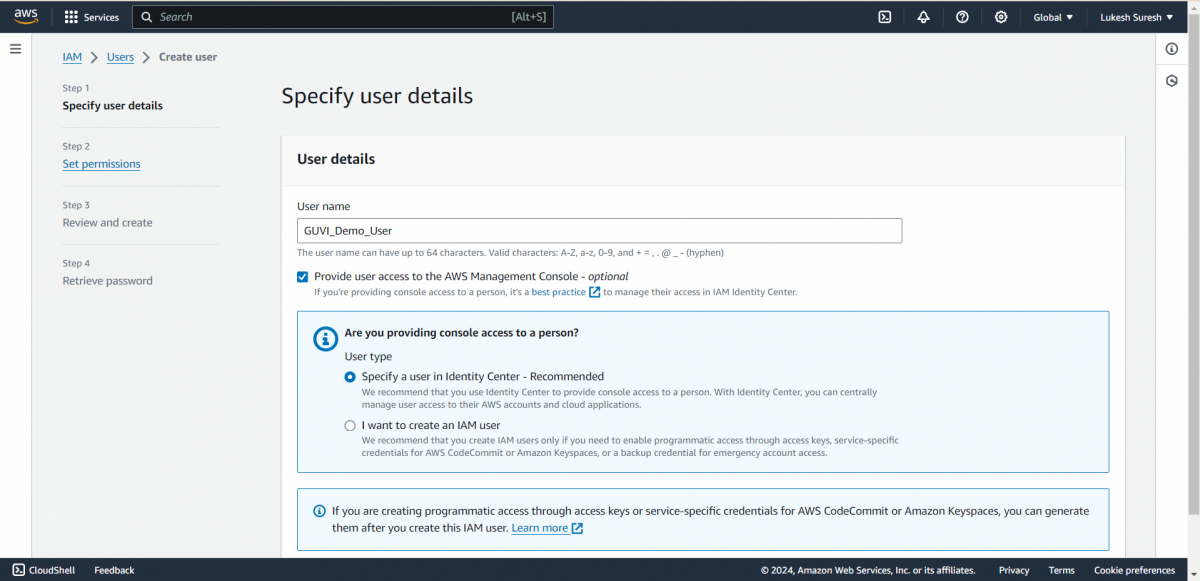Select Specify a user in Identity Center
1200x581 pixels.
point(350,377)
